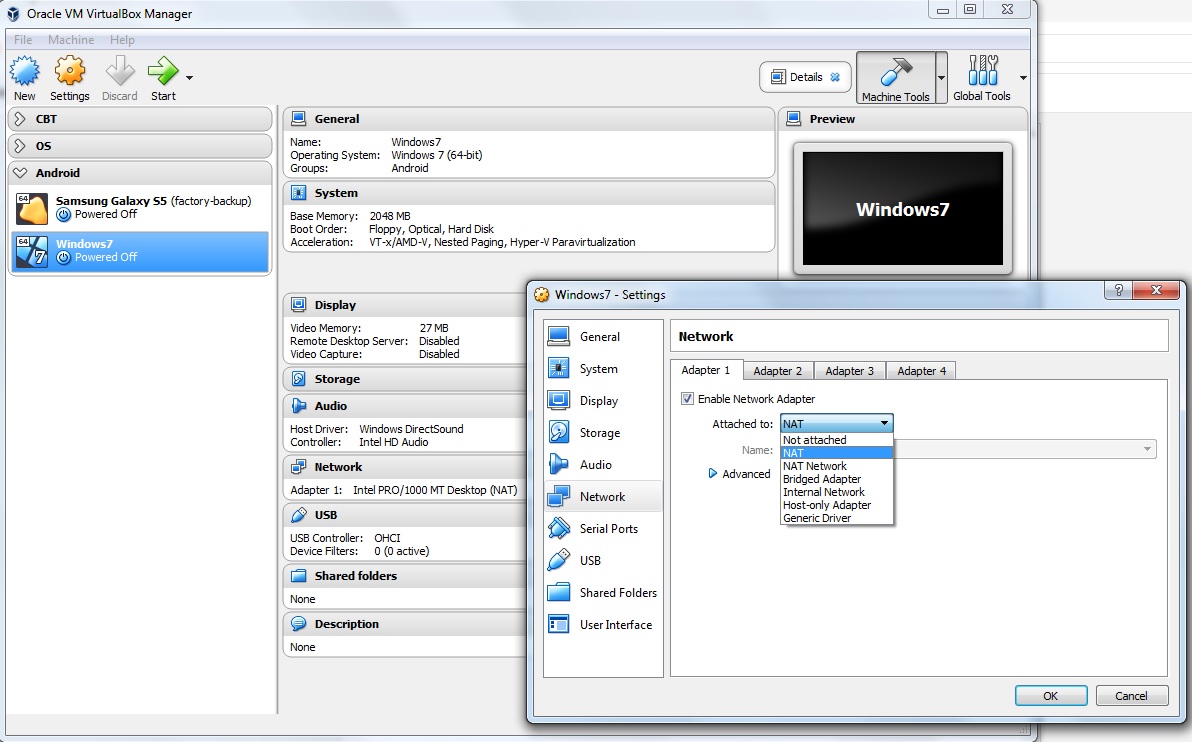Image resolution: width=1196 pixels, height=744 pixels.
Task: Click the Windows7 preview thumbnail
Action: (x=902, y=208)
